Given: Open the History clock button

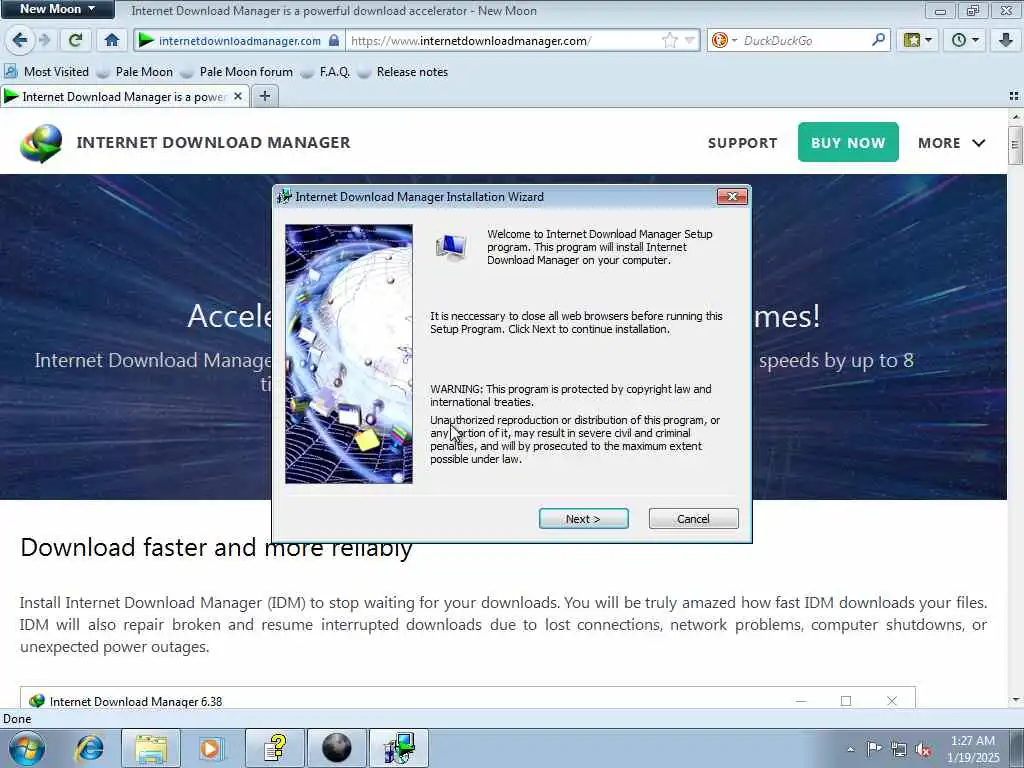Looking at the screenshot, I should click(x=965, y=40).
